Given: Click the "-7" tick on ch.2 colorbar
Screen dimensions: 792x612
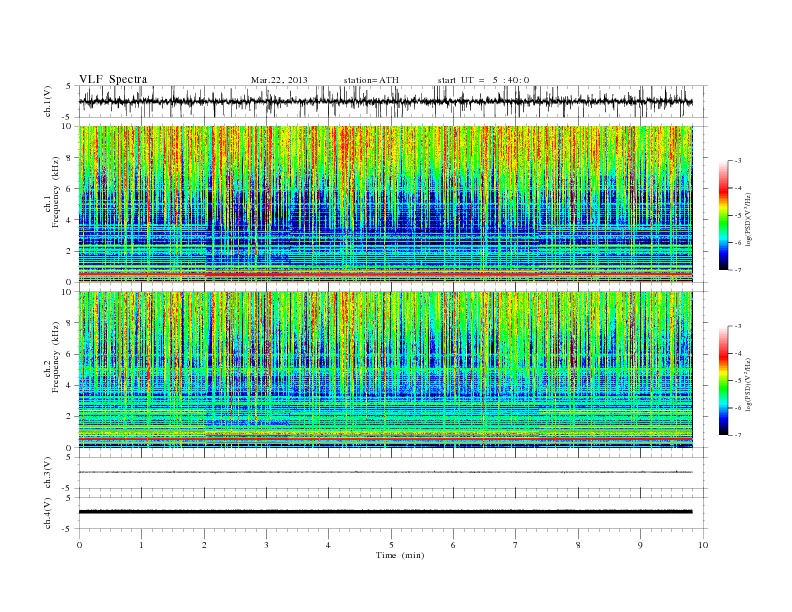Looking at the screenshot, I should (737, 435).
